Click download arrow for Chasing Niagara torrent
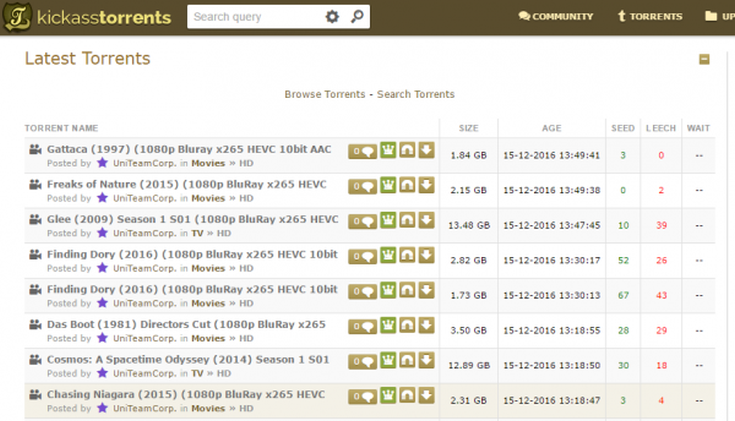Screen dimensions: 735x421 426,395
